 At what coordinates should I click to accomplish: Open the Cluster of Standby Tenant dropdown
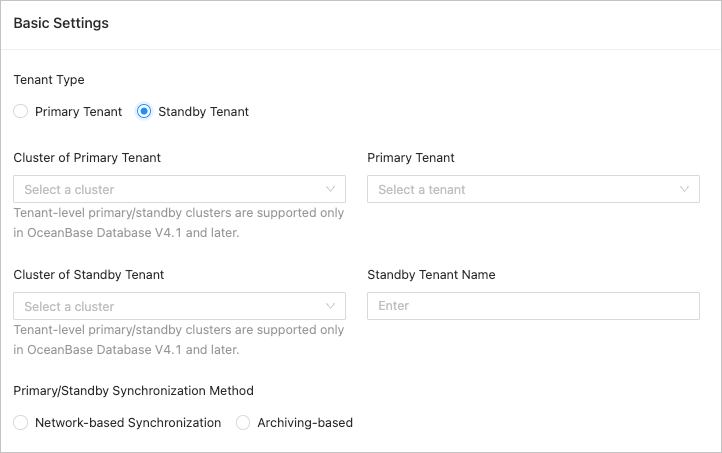tap(170, 306)
